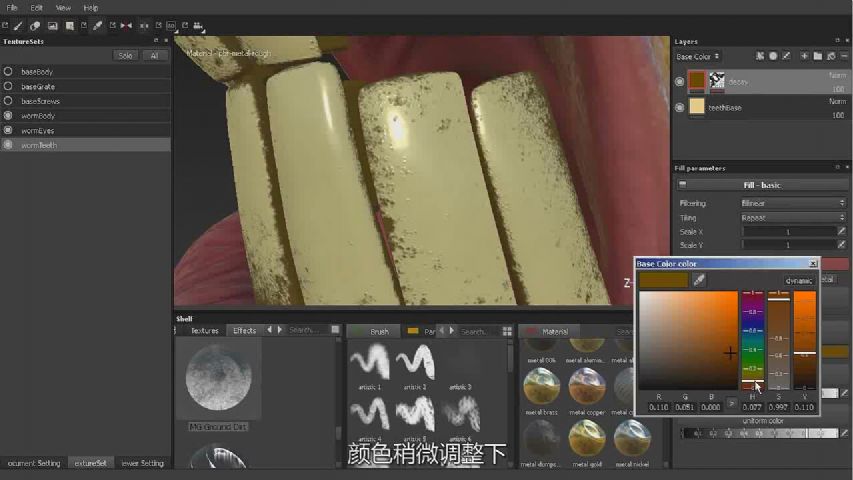The image size is (853, 480).
Task: Switch to the Effects shelf tab
Action: (244, 330)
